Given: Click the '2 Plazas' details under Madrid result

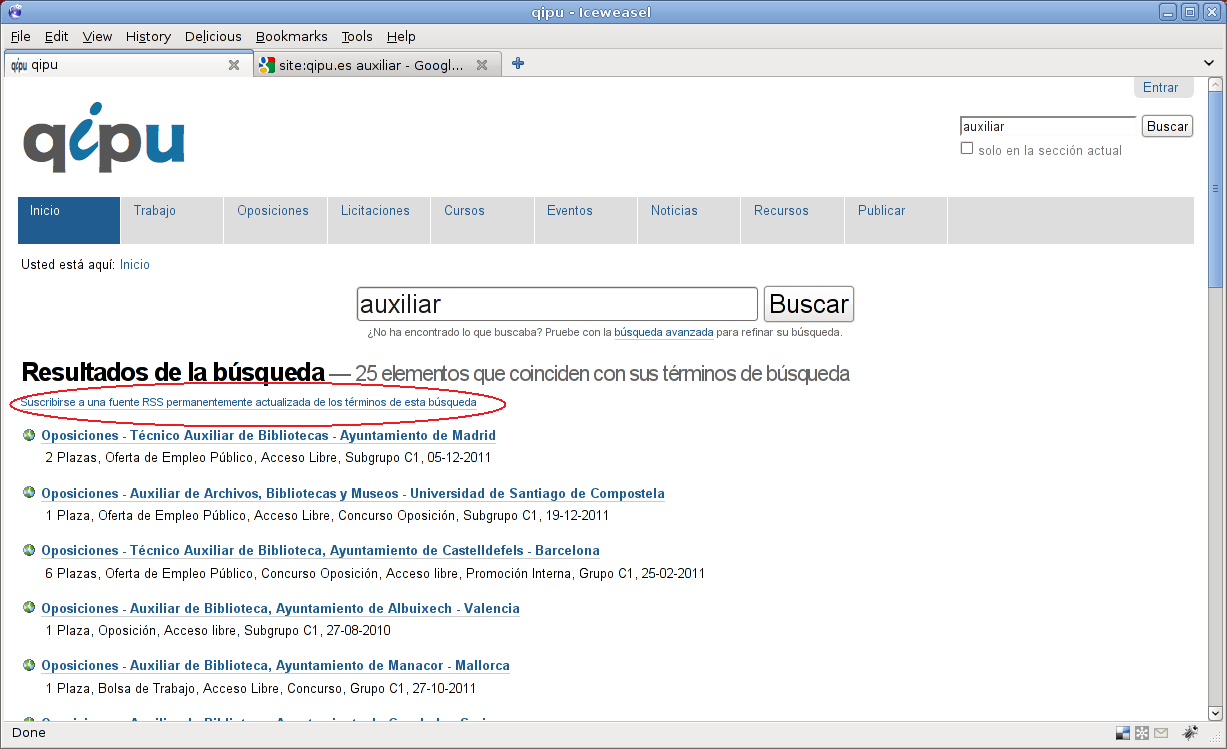Looking at the screenshot, I should (268, 458).
